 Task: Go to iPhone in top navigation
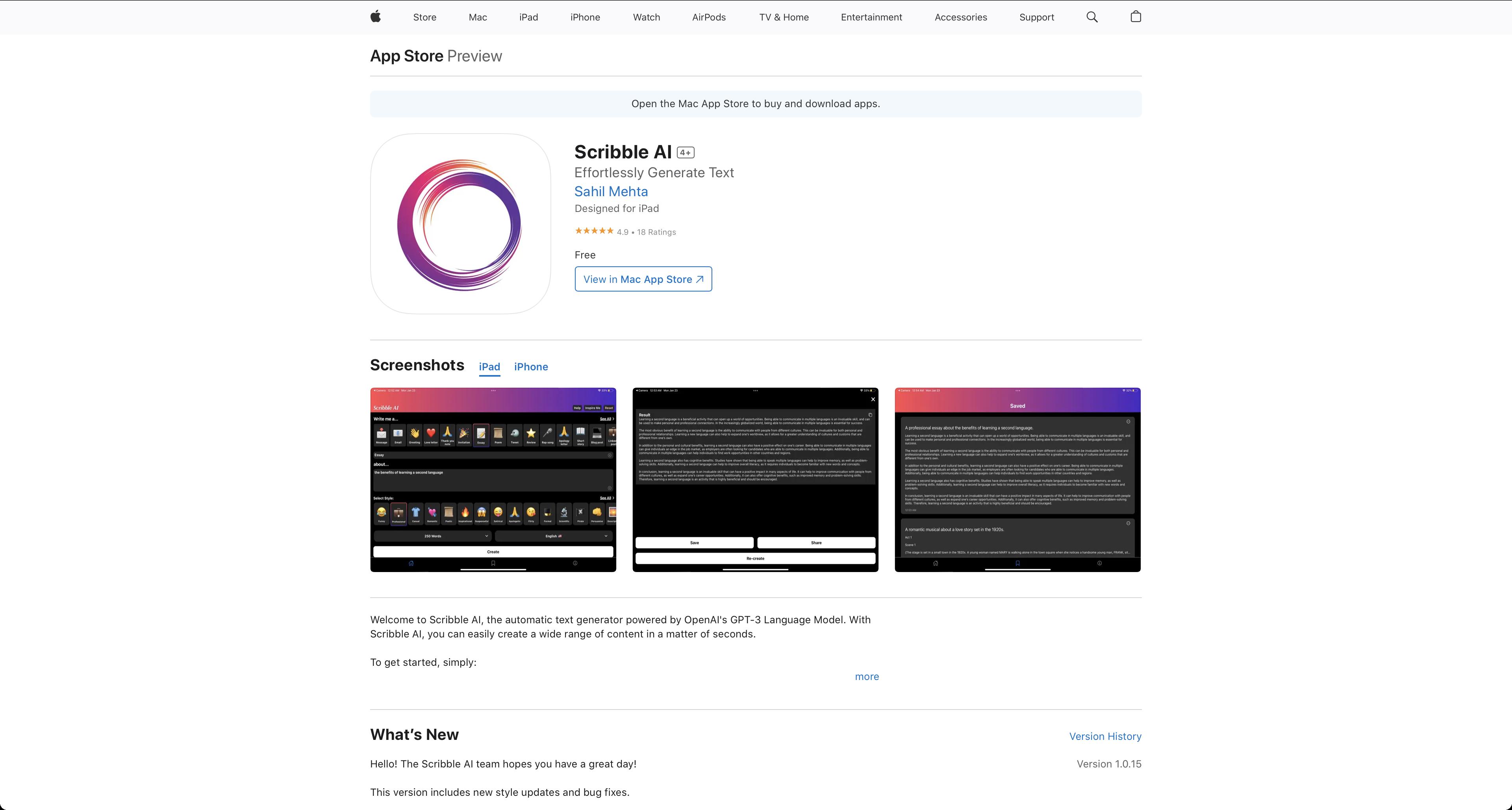[x=585, y=17]
